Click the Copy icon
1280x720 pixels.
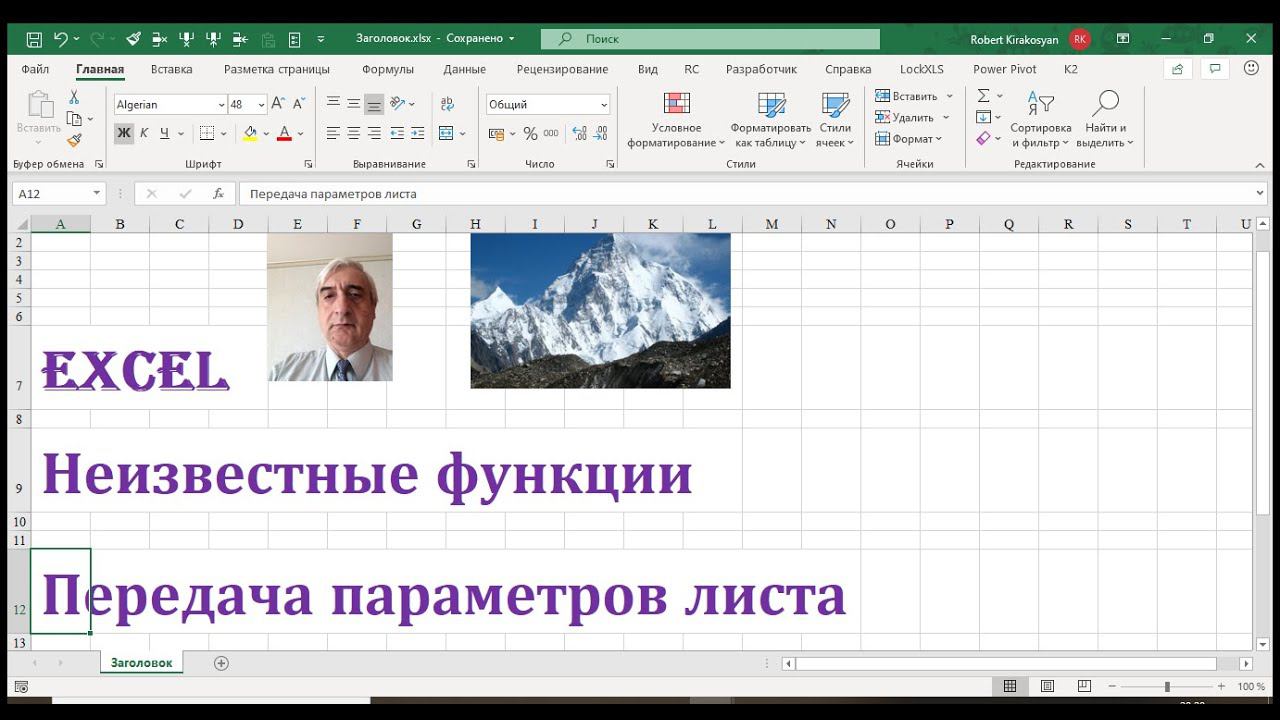pyautogui.click(x=73, y=119)
